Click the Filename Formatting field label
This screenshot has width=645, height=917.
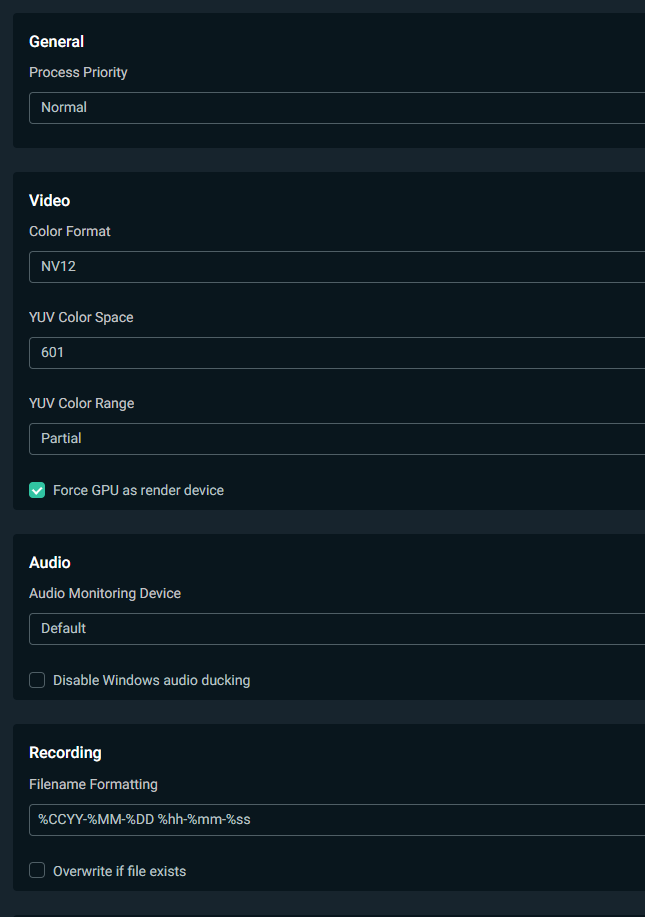point(94,784)
